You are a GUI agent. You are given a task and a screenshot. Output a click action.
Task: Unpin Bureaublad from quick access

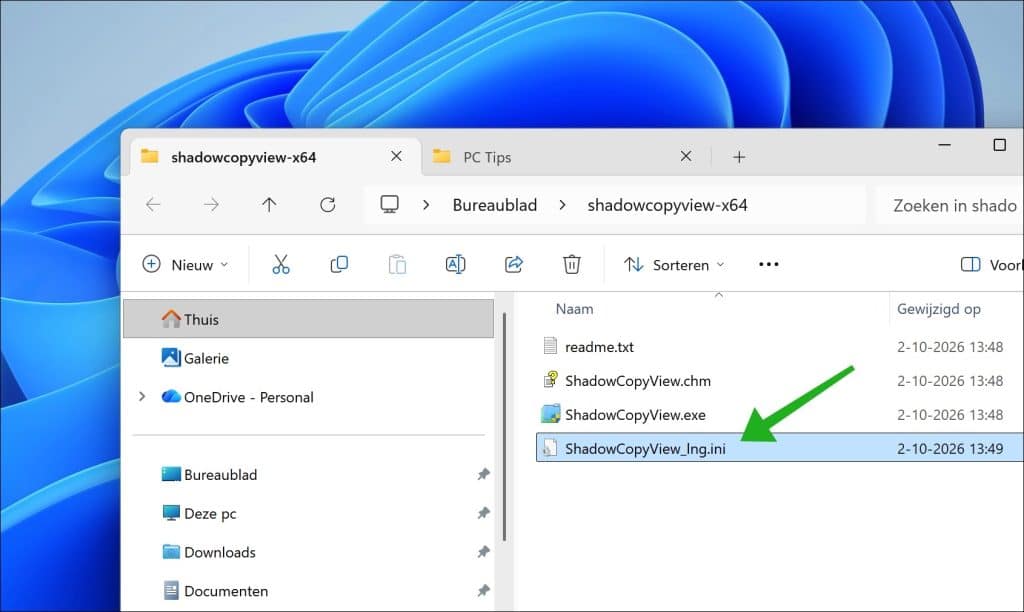click(x=483, y=474)
